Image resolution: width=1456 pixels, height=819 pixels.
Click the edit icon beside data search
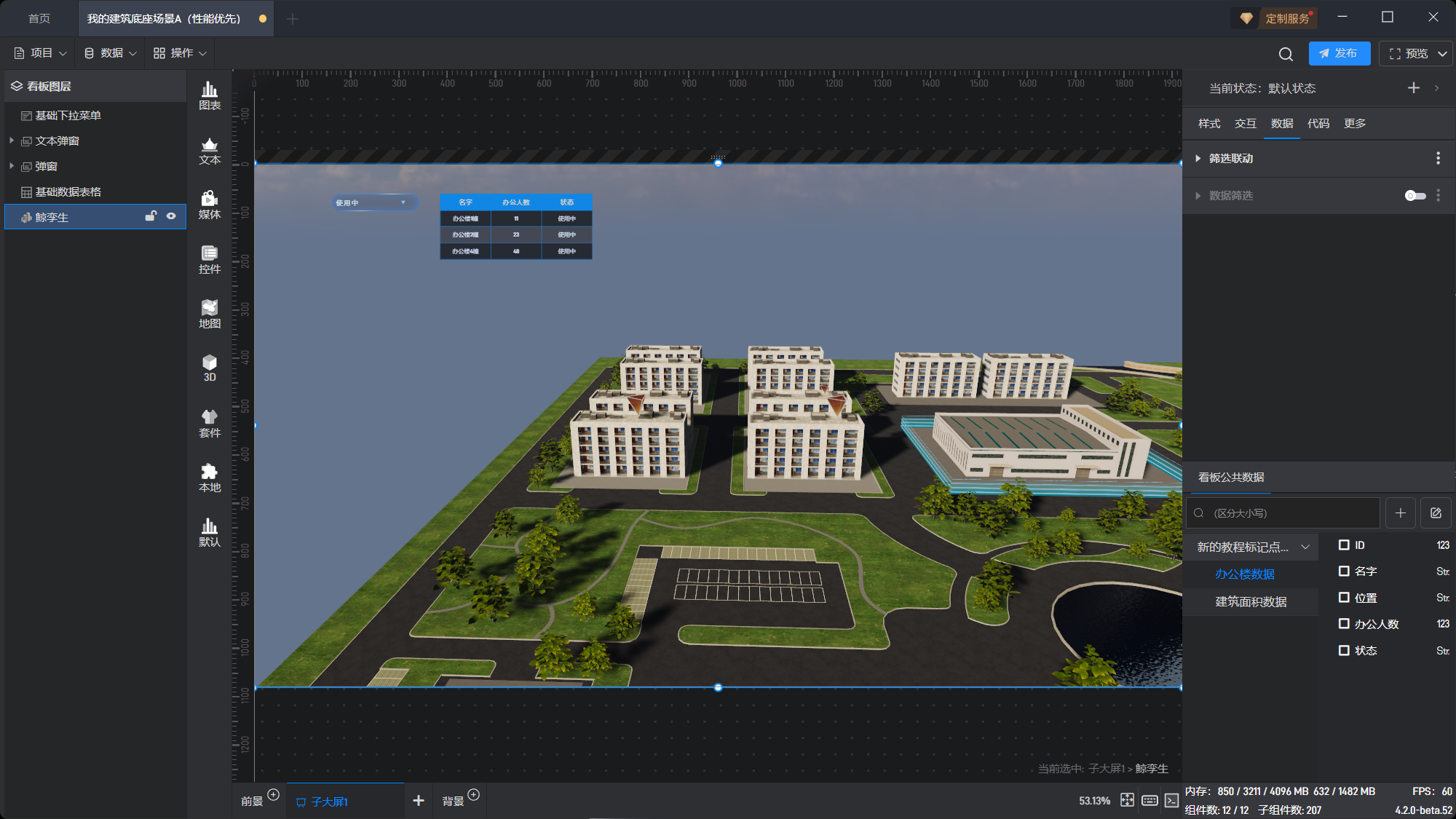[x=1436, y=513]
